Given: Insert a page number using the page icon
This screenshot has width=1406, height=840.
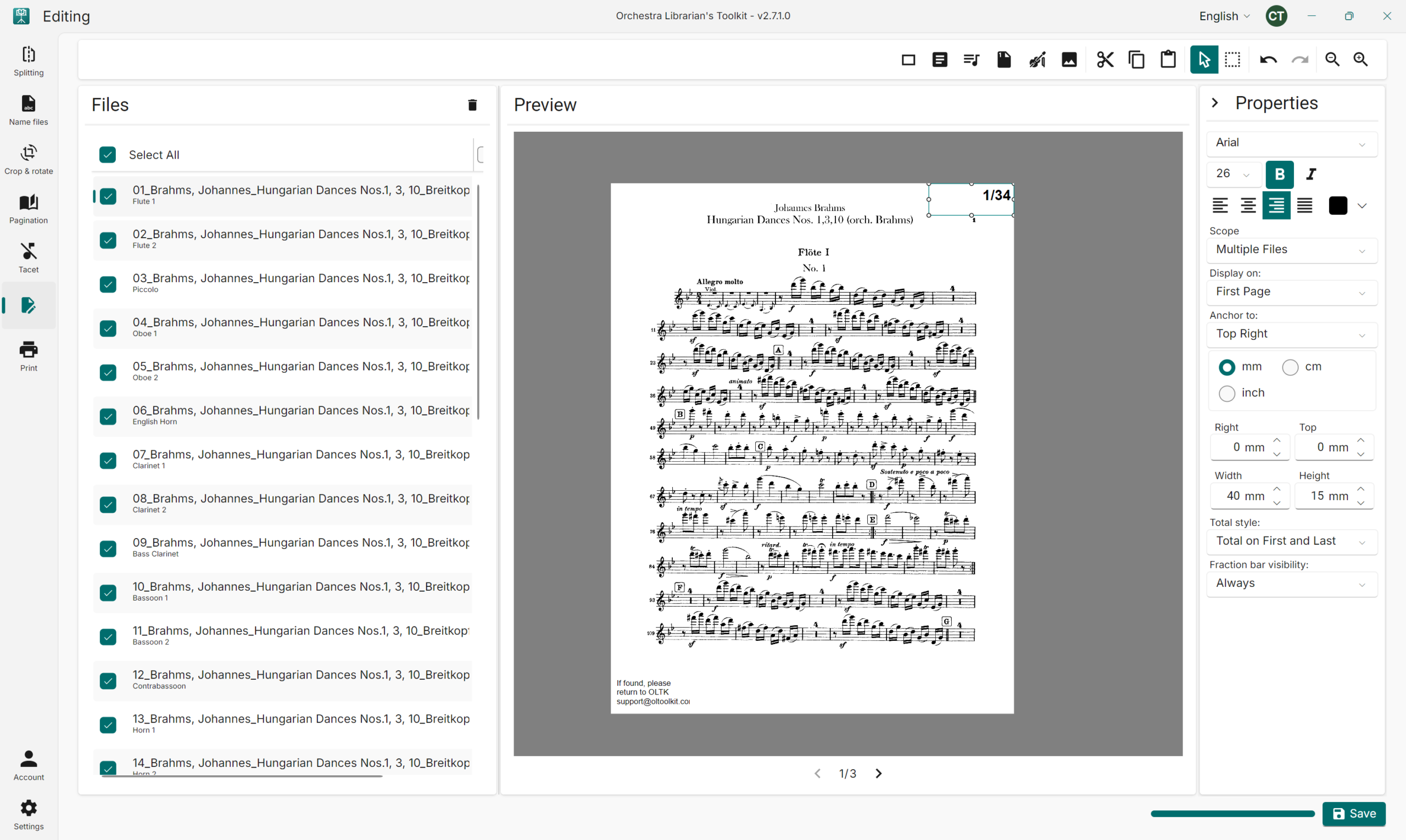Looking at the screenshot, I should 1004,60.
